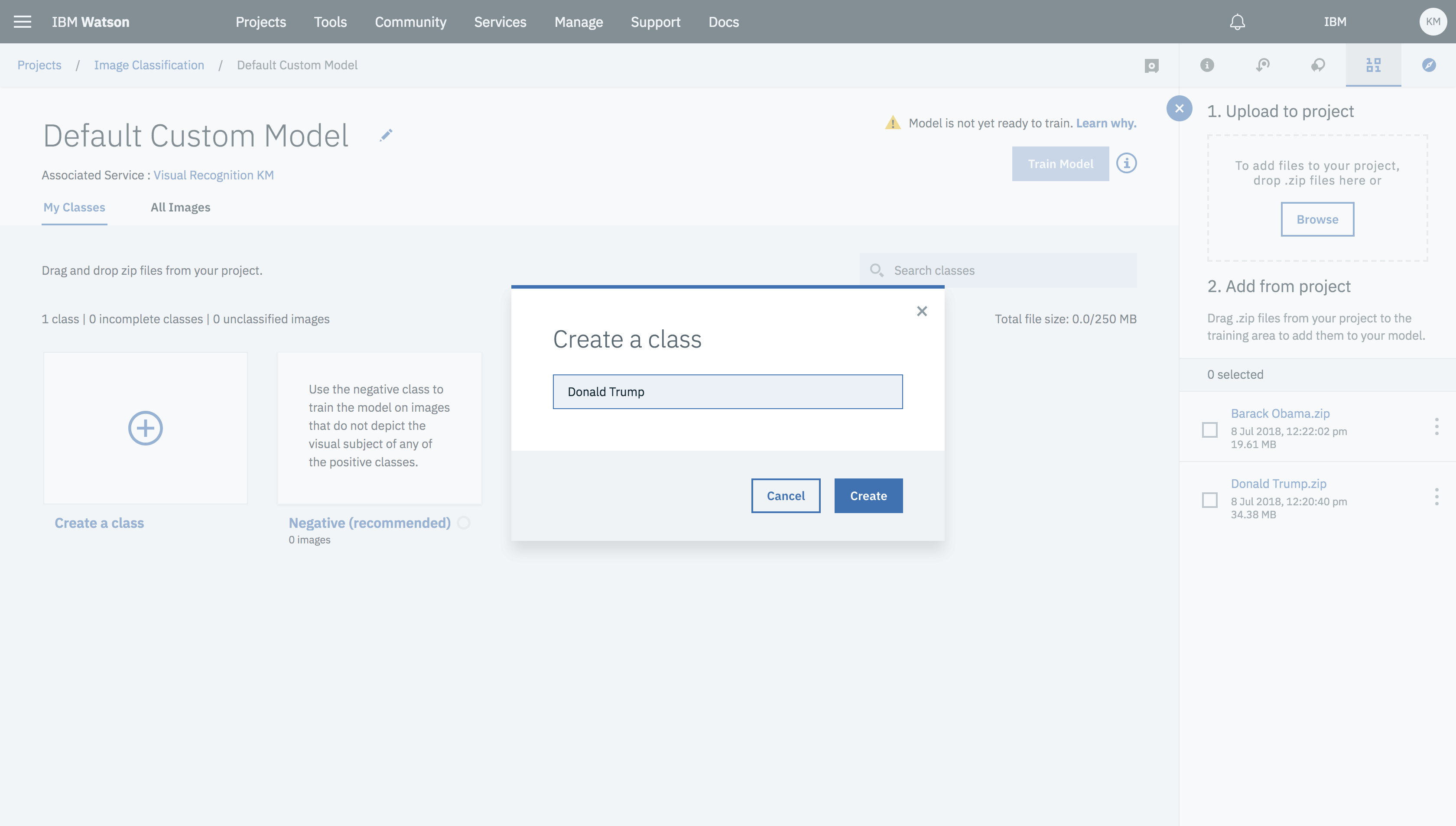Open the data assets grid panel icon

click(x=1373, y=65)
